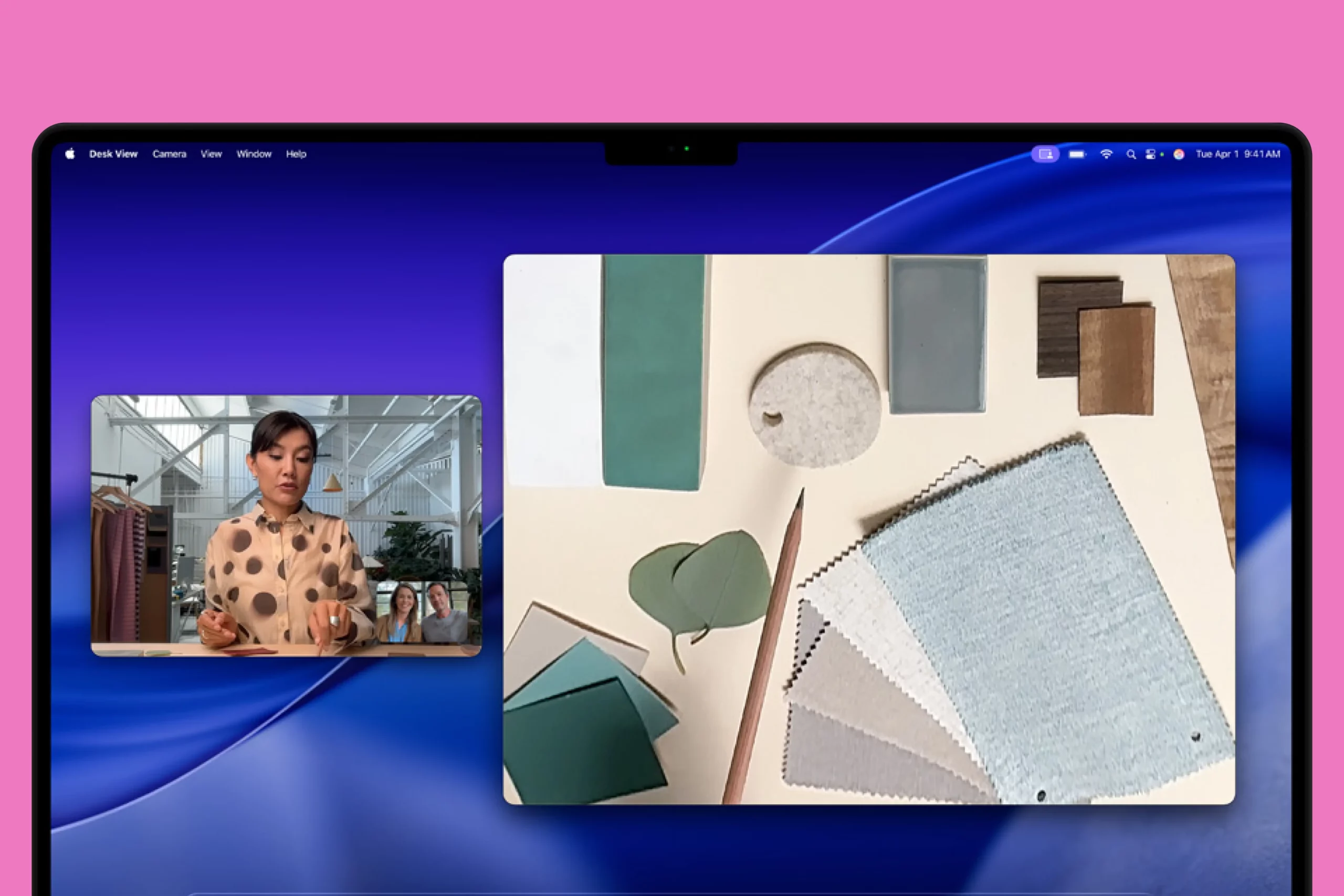Open the Camera menu
The image size is (1344, 896).
[169, 154]
